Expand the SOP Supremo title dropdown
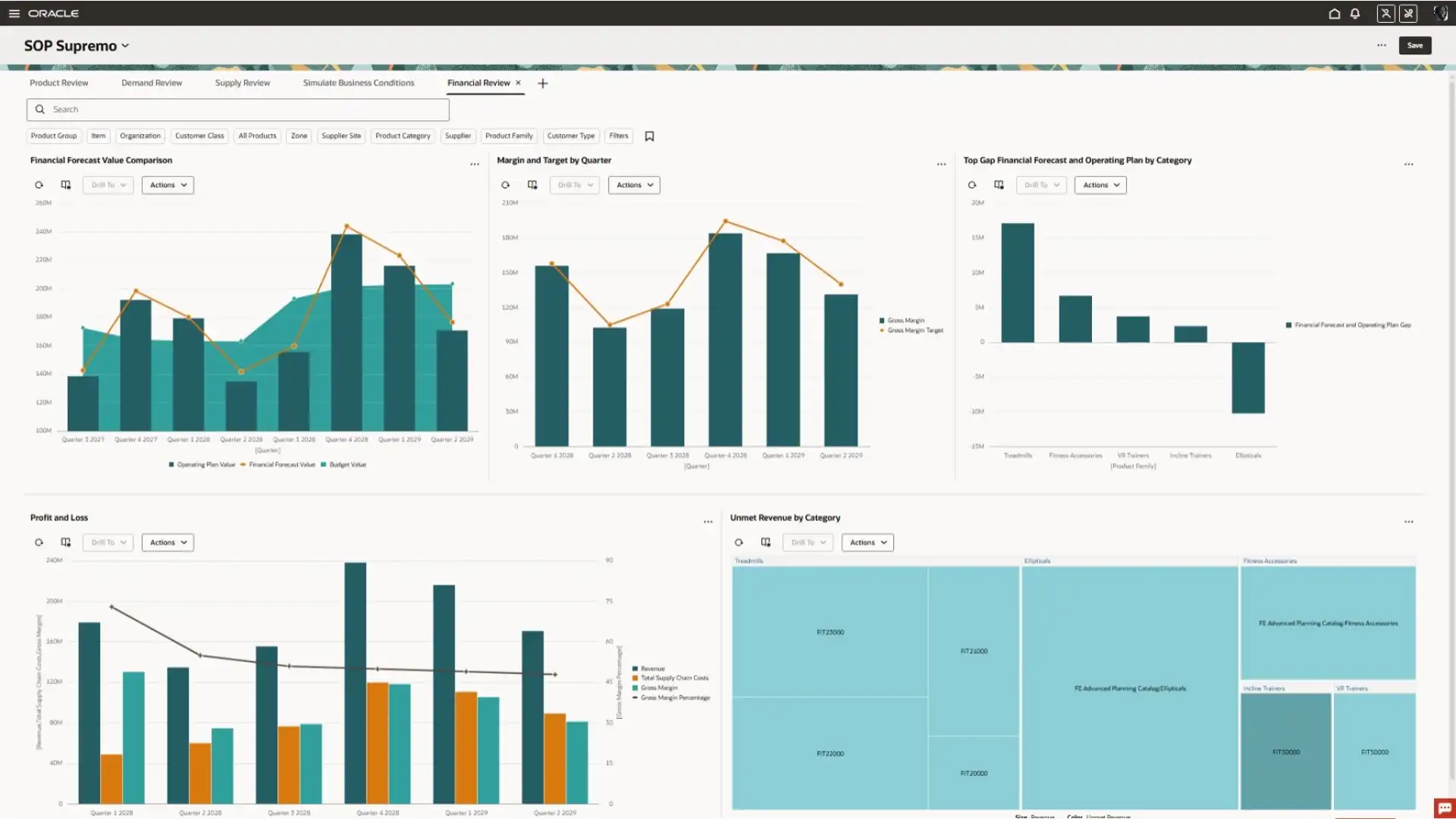1456x819 pixels. point(125,45)
